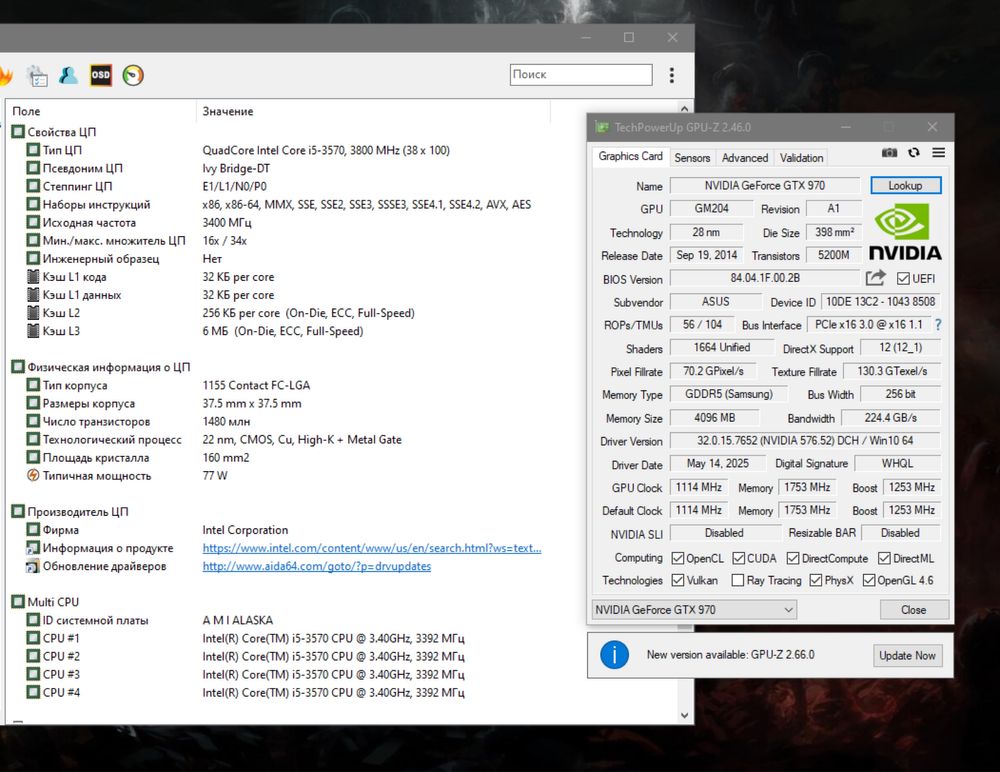The image size is (1000, 772).
Task: Click the Информация о продукте row icon
Action: tap(33, 548)
